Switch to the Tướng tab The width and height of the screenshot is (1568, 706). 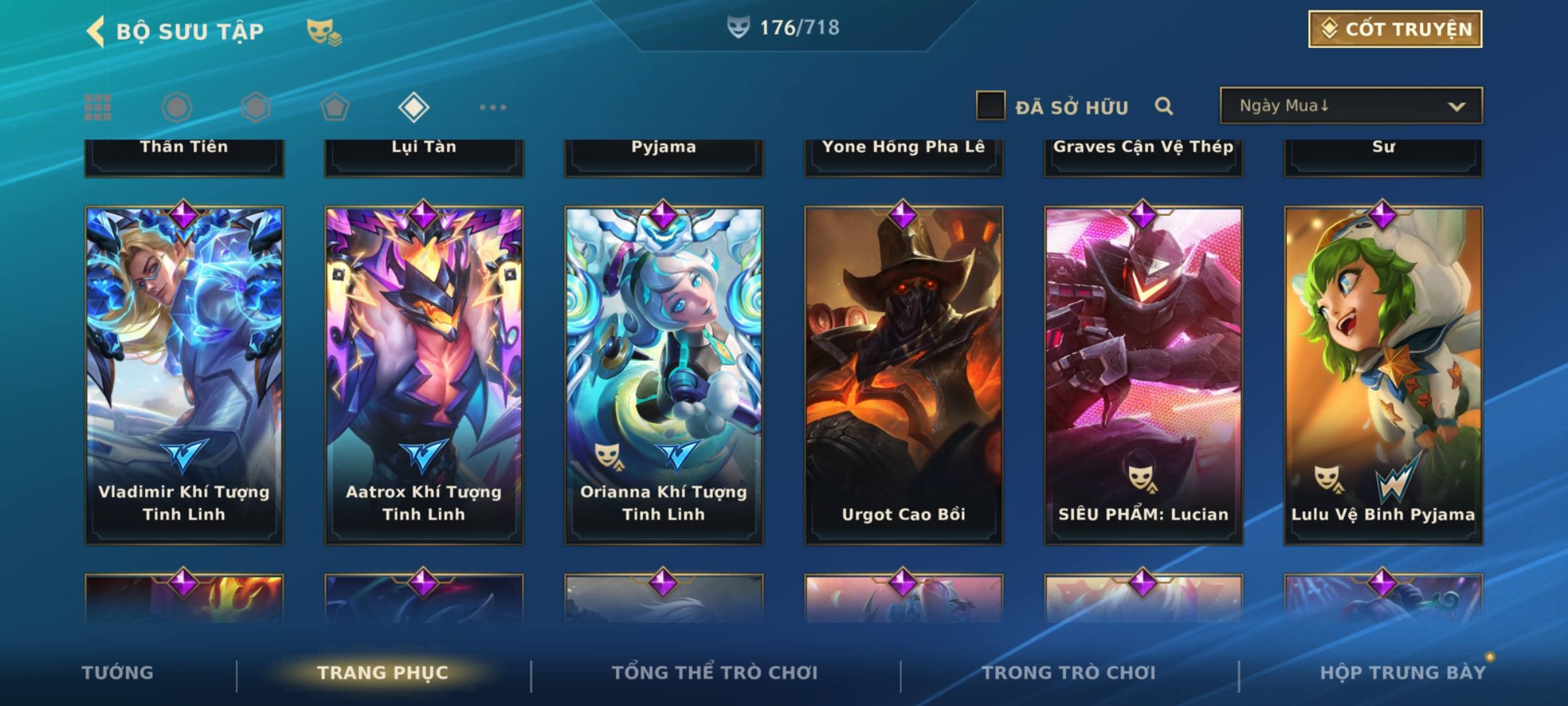(x=118, y=673)
